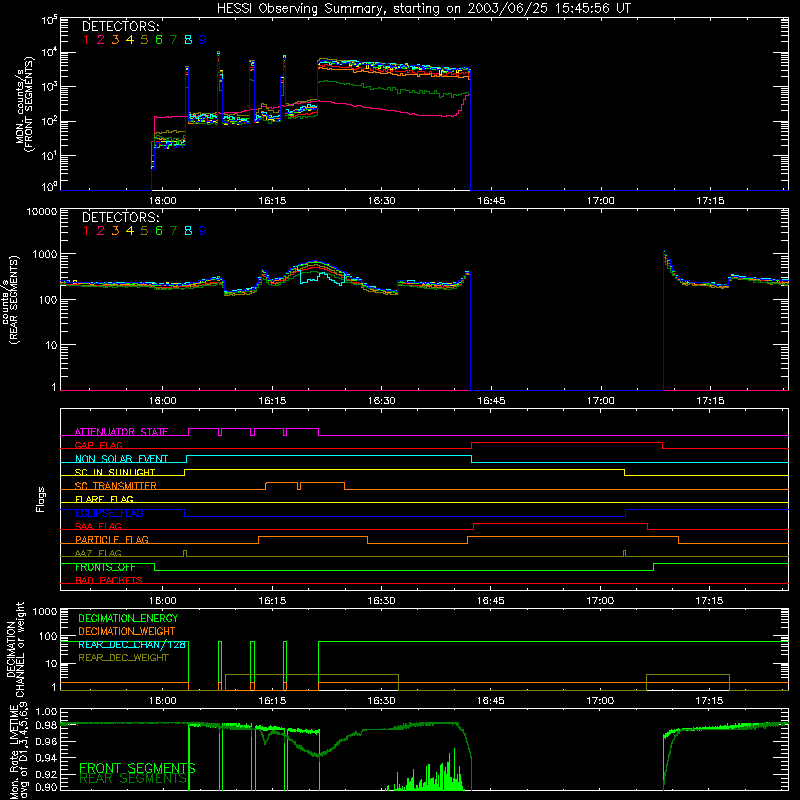This screenshot has height=800, width=800.
Task: Click the REAR SEGMENTS livetime legend label
Action: coord(133,779)
